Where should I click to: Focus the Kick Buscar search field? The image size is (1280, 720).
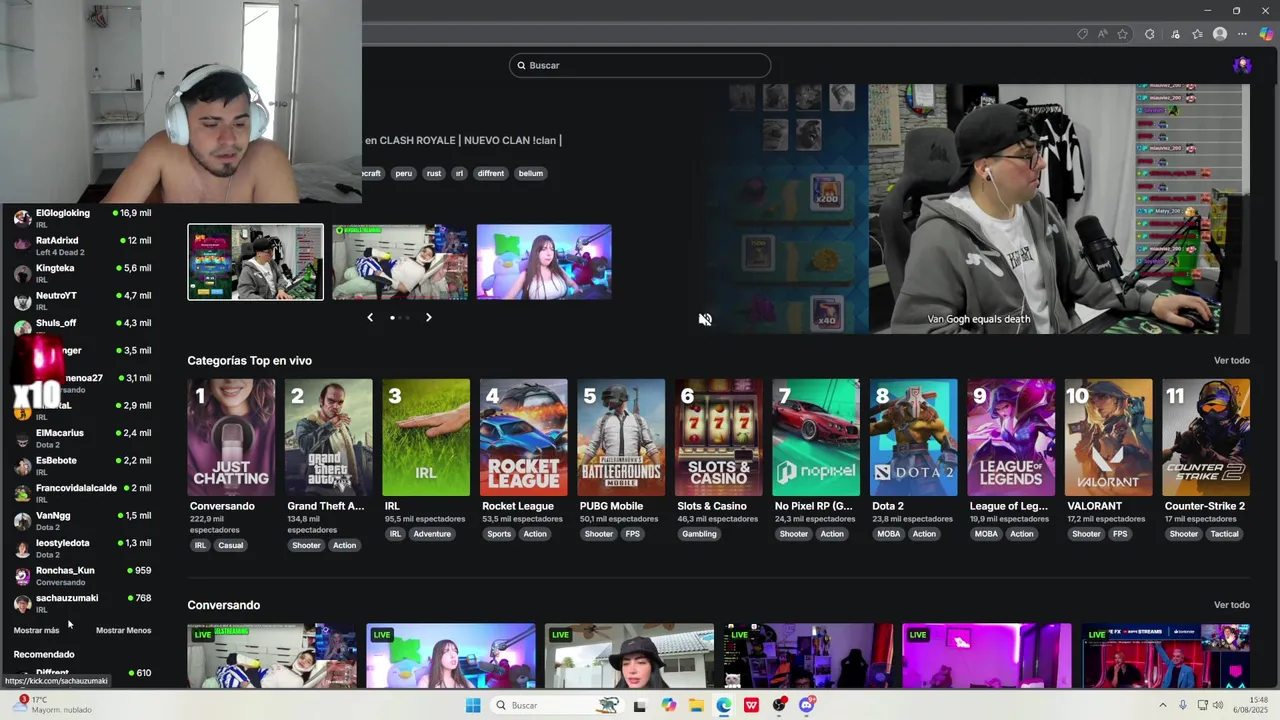pos(640,65)
